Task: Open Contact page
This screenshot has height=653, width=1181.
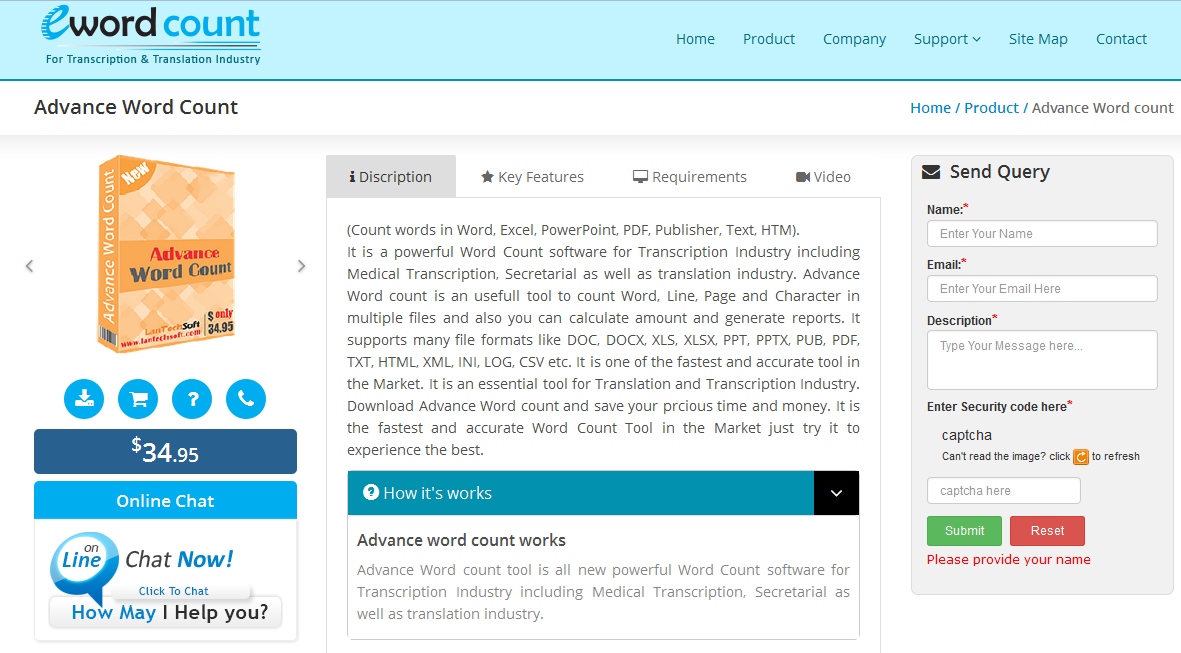Action: (1121, 39)
